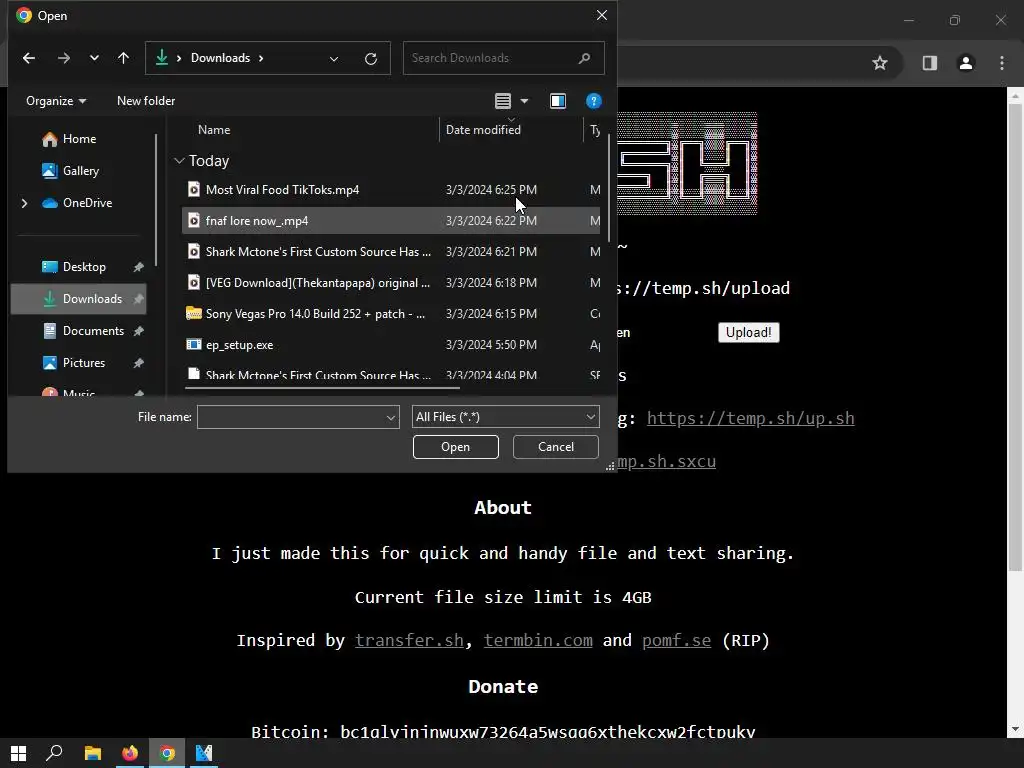This screenshot has width=1024, height=768.
Task: Click the Search Downloads field
Action: [503, 58]
